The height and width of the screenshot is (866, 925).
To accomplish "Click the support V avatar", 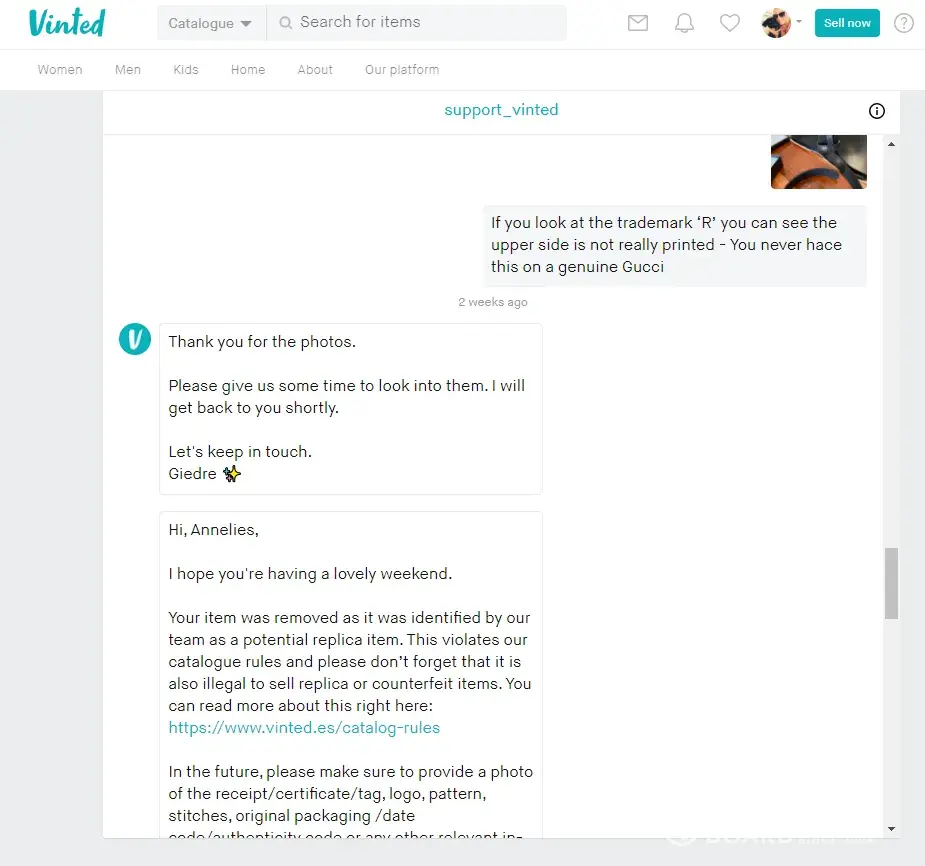I will (x=135, y=340).
